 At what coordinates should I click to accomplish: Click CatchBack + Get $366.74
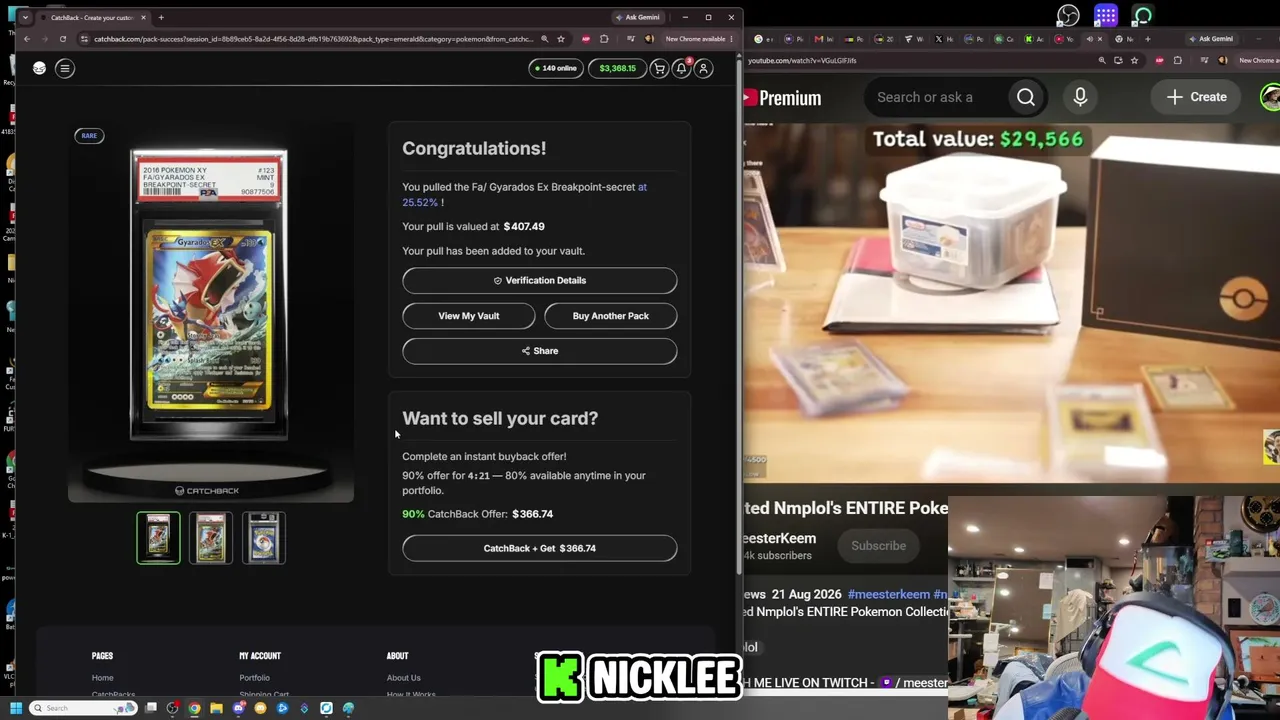[x=540, y=548]
